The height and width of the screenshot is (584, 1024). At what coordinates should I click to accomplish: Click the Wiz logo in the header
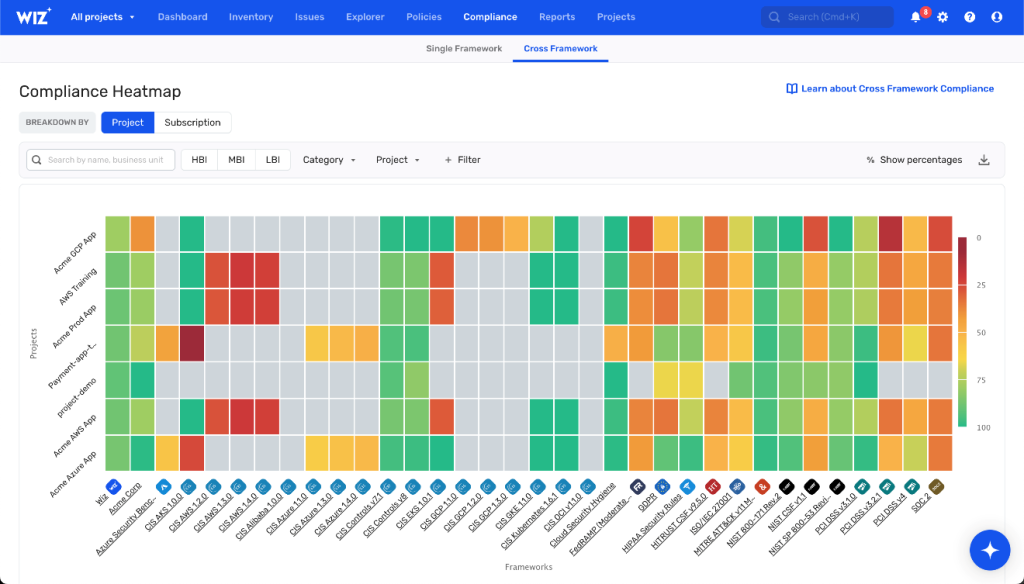point(33,16)
